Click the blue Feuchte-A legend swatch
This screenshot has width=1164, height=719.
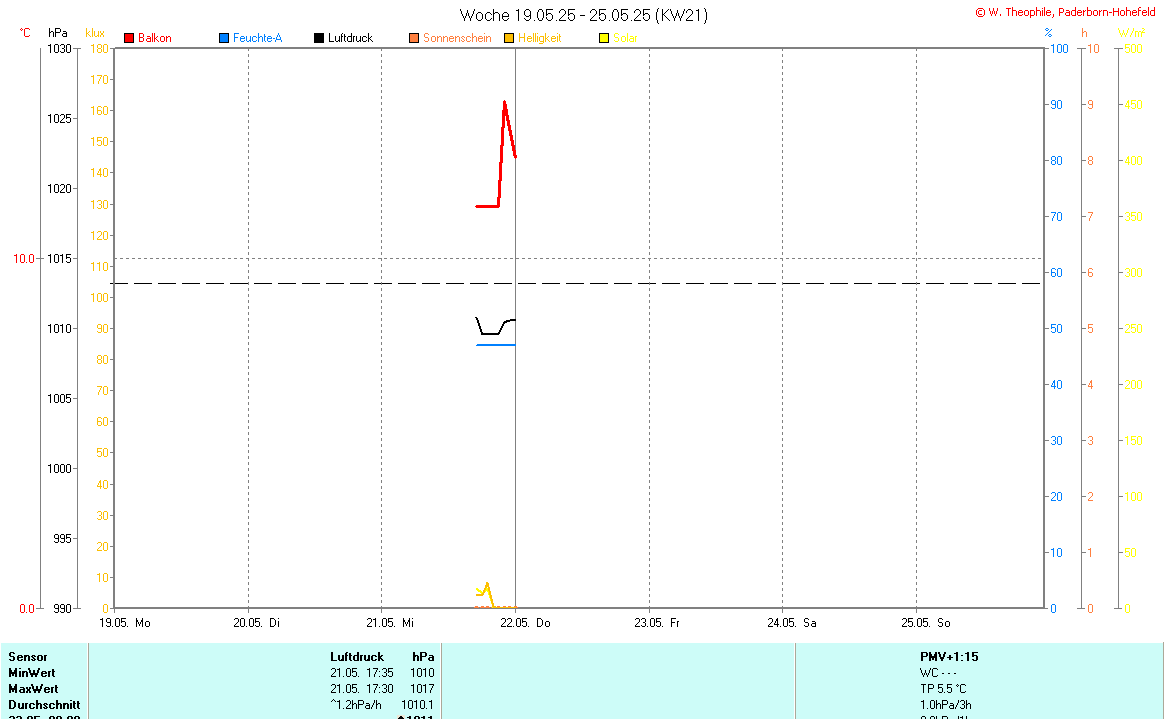pyautogui.click(x=224, y=38)
